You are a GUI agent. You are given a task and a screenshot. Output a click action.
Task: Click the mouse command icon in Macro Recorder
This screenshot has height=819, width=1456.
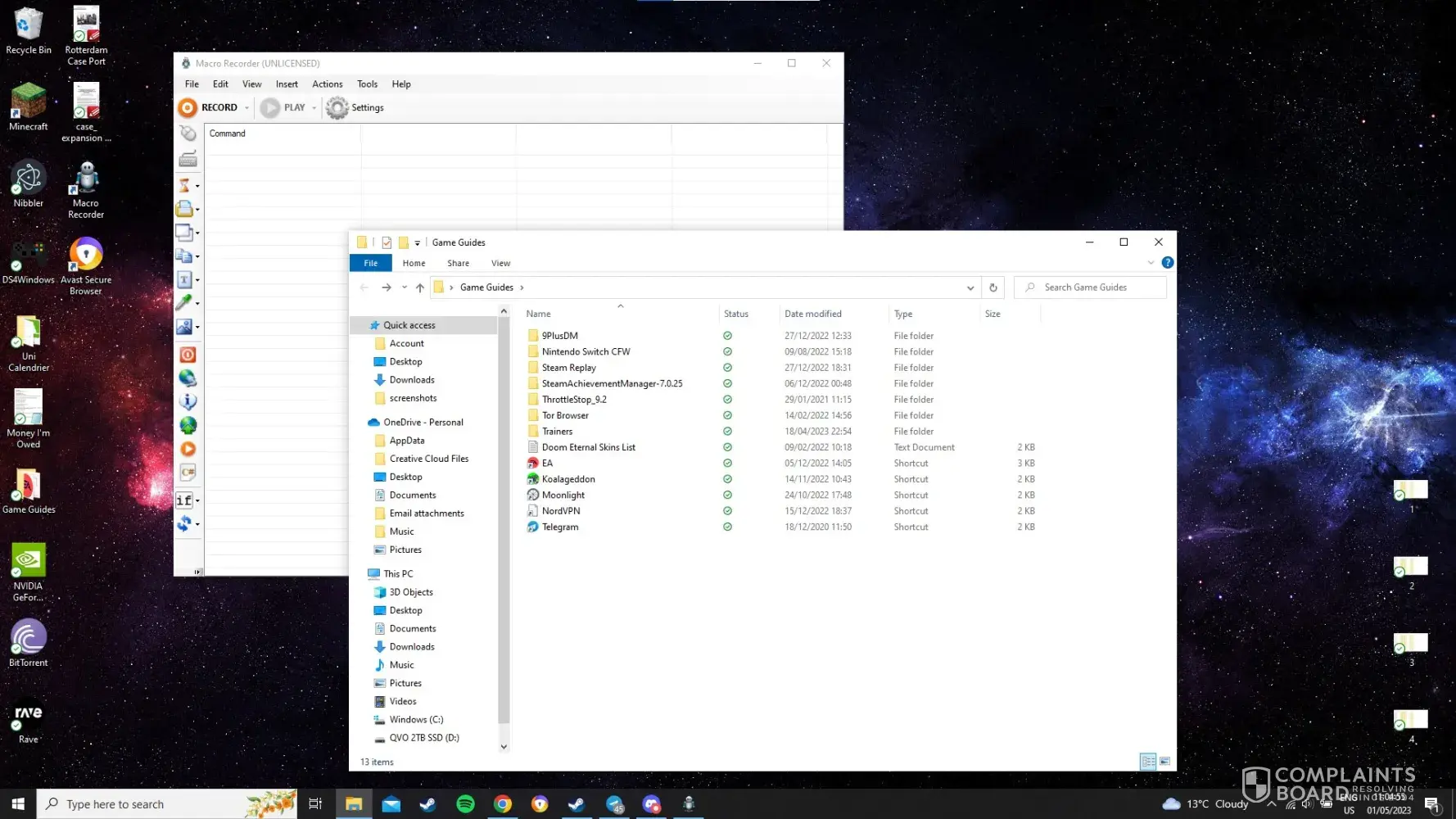(x=188, y=133)
